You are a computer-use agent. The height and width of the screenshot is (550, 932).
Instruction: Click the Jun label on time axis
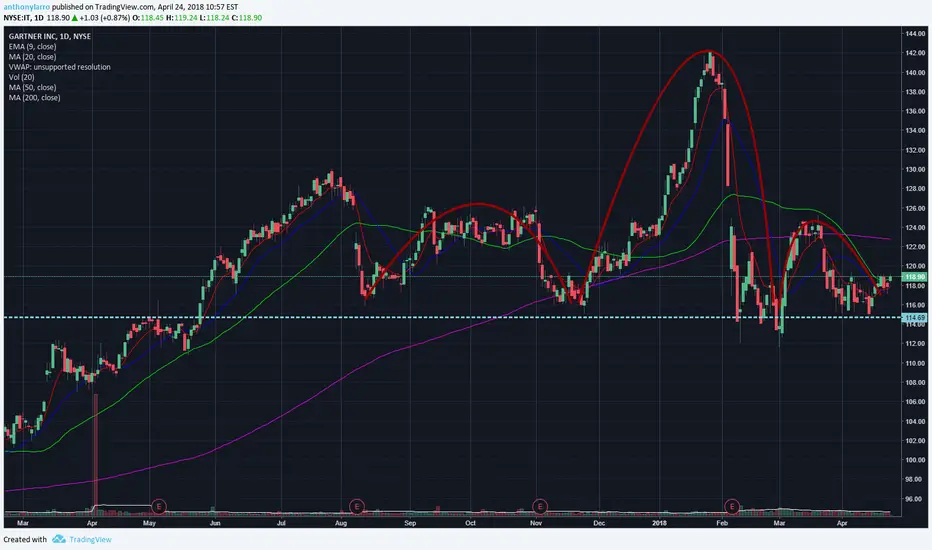(x=215, y=523)
